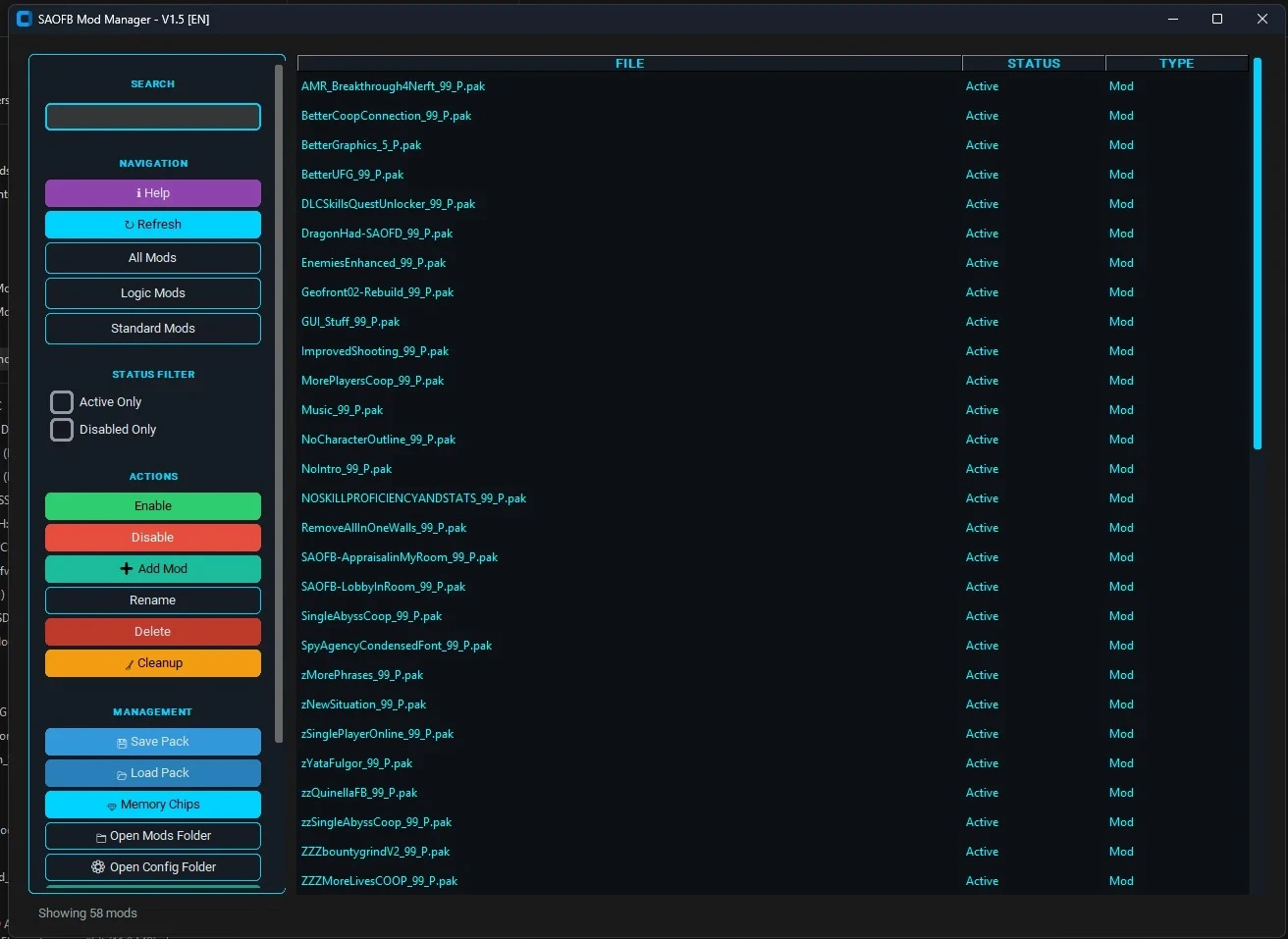Disable mods using the red Disable button
This screenshot has height=939, width=1288.
[x=152, y=537]
